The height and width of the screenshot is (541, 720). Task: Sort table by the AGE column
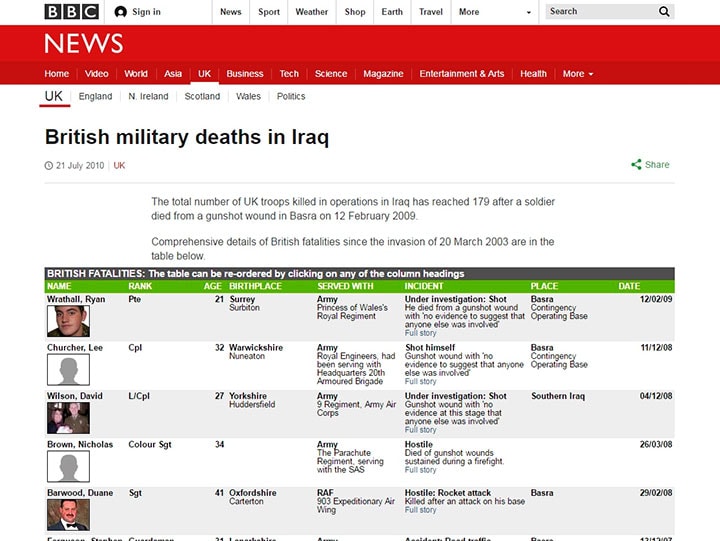coord(212,286)
